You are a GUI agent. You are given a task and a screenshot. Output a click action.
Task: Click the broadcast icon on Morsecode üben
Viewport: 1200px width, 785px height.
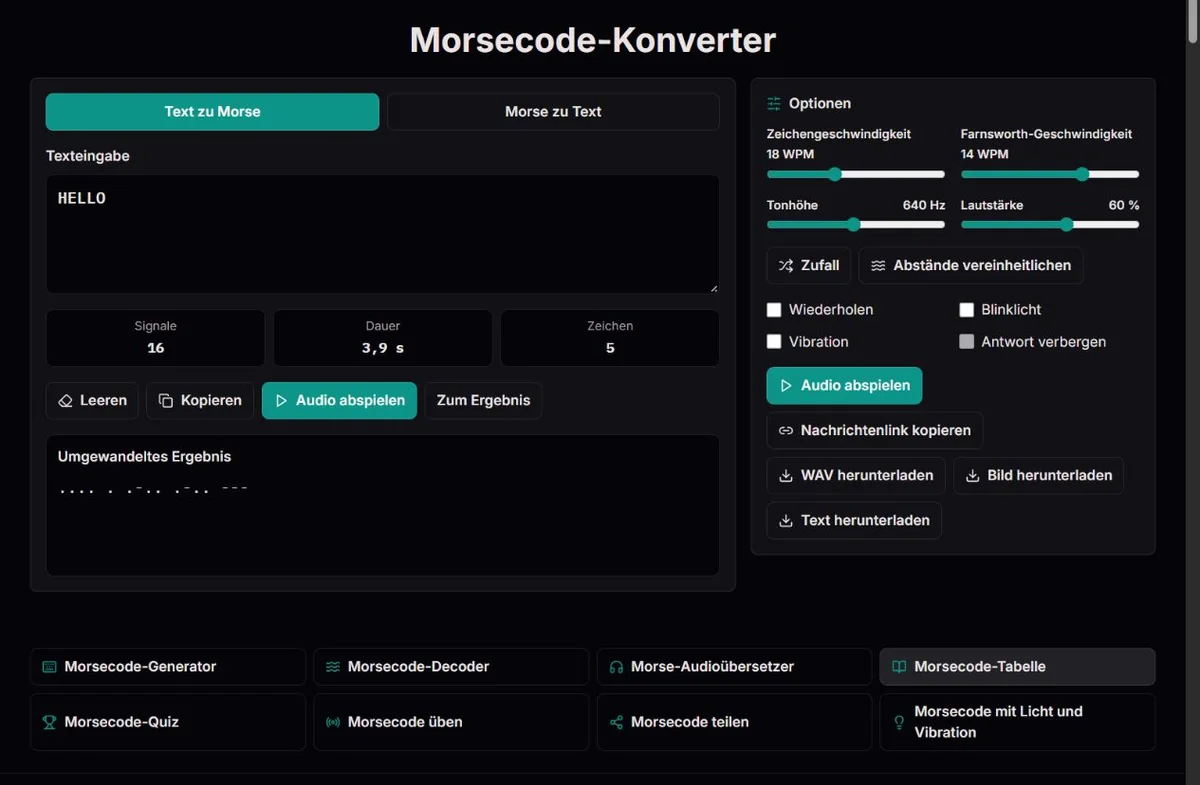[x=333, y=722]
